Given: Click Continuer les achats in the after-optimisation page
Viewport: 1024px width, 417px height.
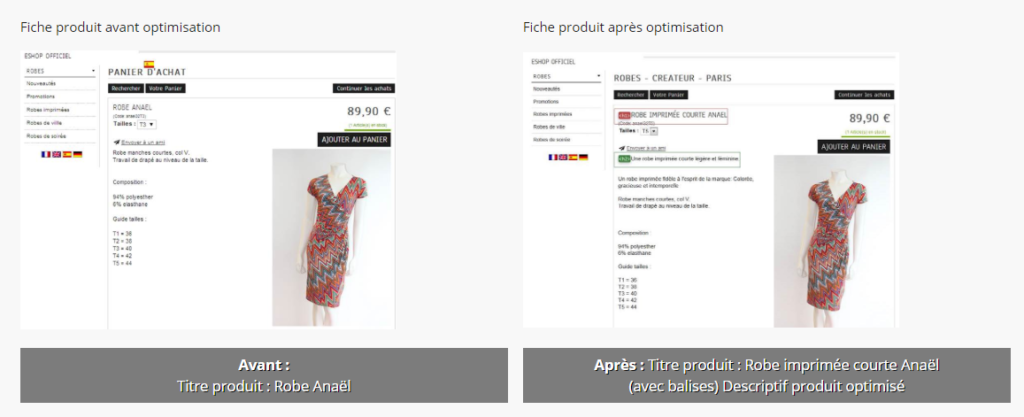Looking at the screenshot, I should click(x=865, y=95).
